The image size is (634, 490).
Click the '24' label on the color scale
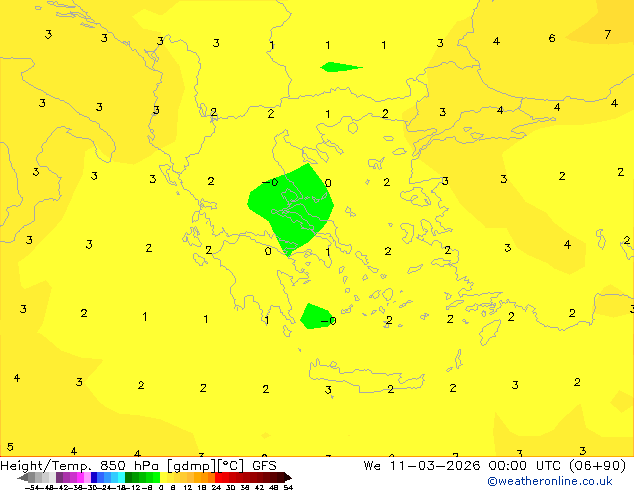216,487
